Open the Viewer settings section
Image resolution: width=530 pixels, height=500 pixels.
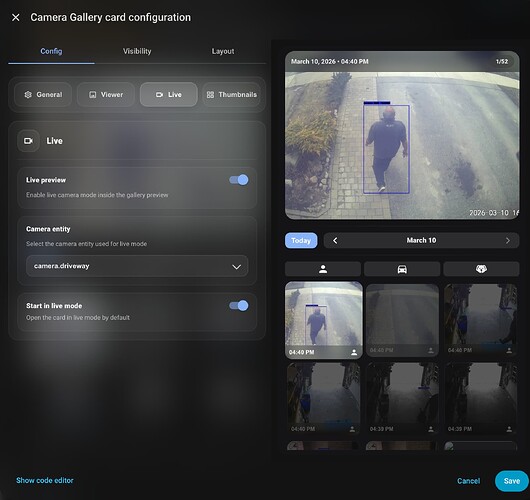click(x=106, y=95)
